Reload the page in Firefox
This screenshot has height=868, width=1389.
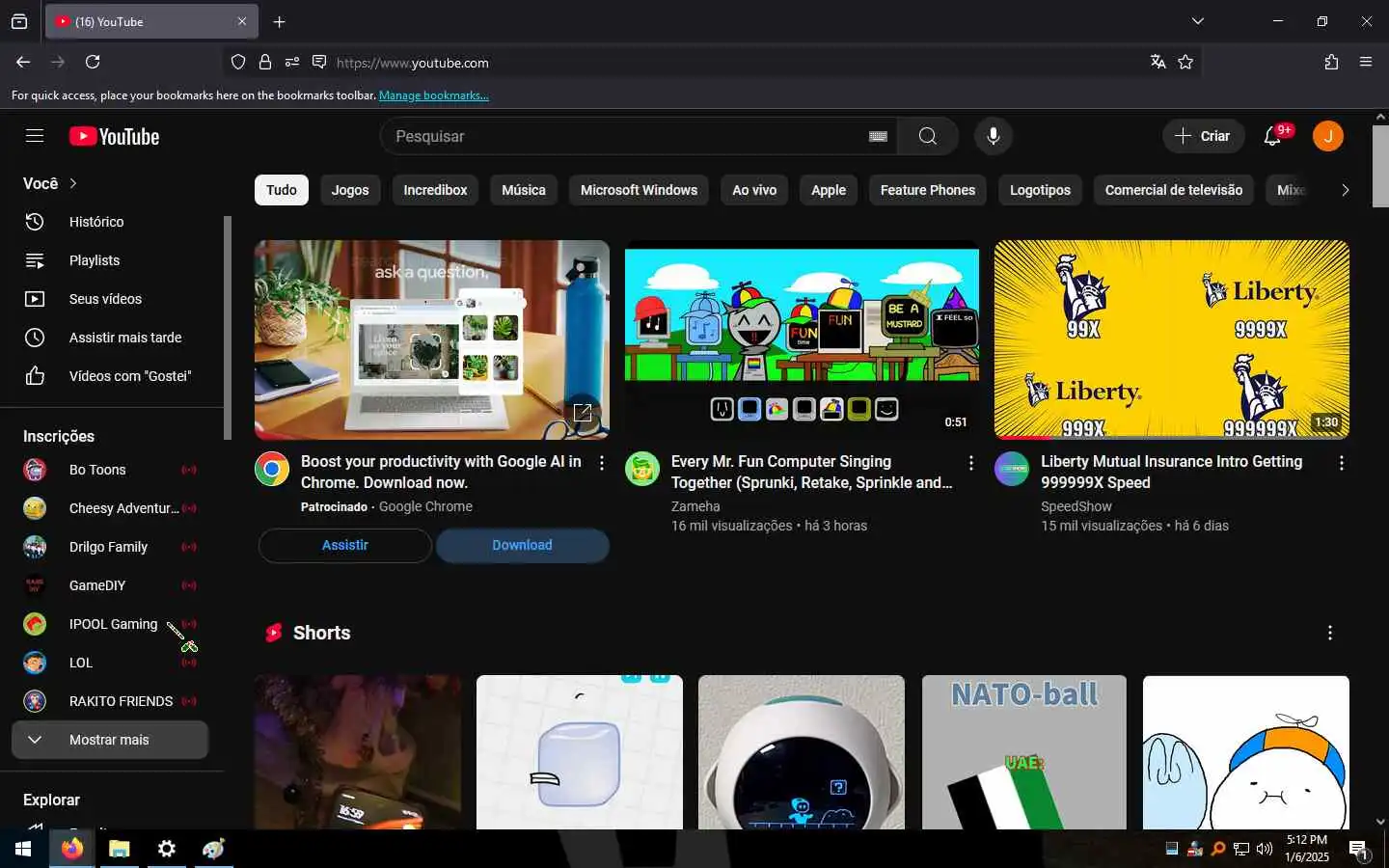tap(93, 62)
